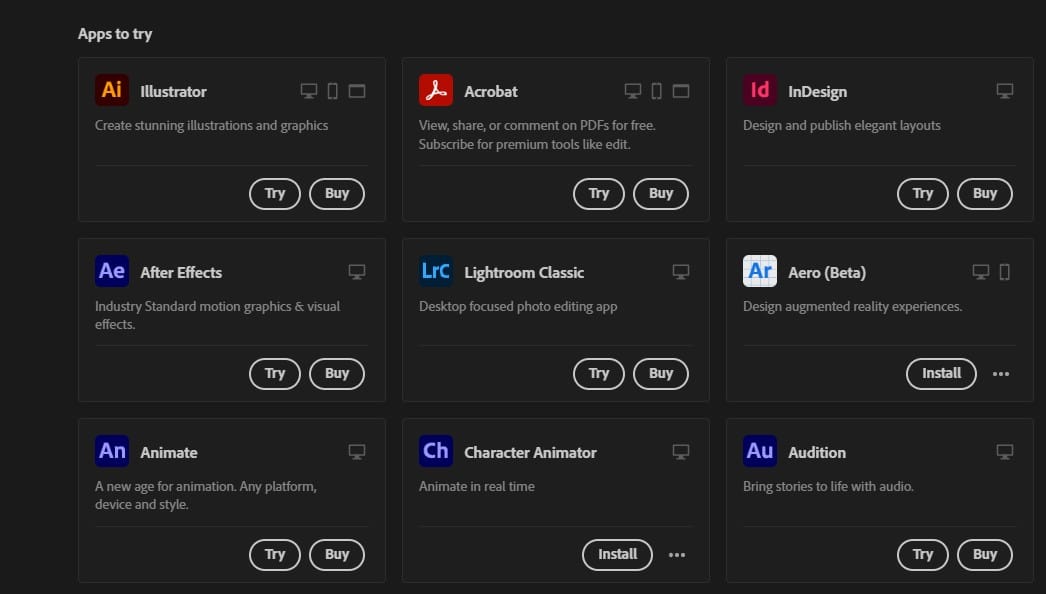
Task: Click Buy on the Audition card
Action: coord(984,554)
